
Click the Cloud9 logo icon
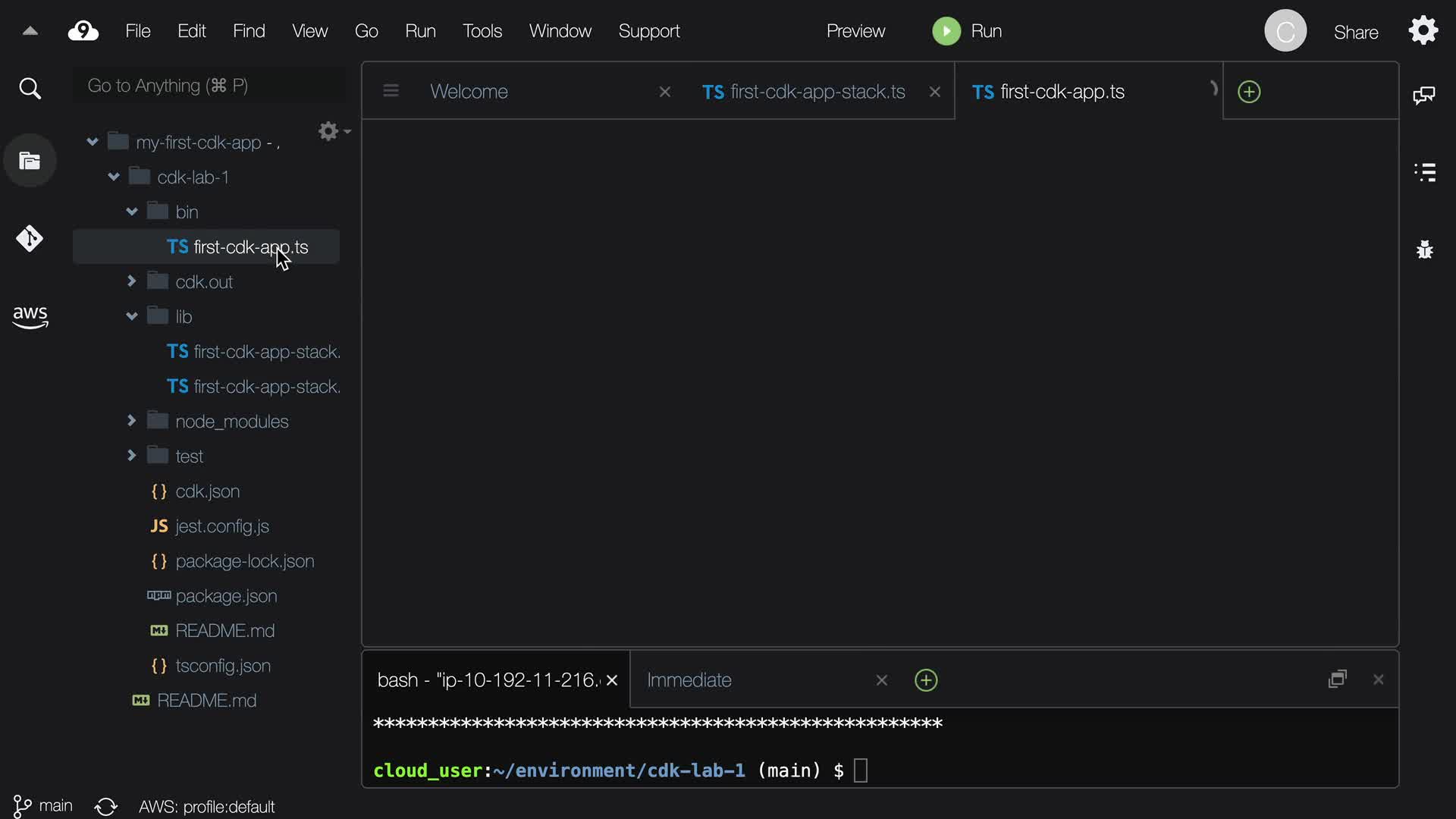(x=83, y=31)
